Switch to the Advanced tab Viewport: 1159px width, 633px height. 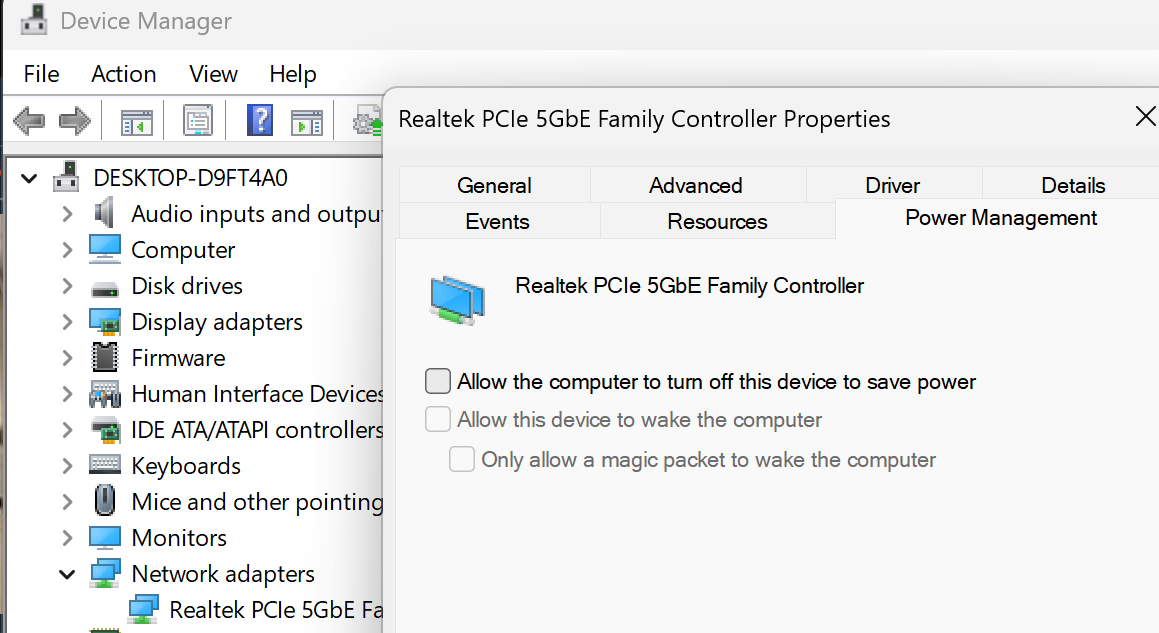tap(695, 185)
